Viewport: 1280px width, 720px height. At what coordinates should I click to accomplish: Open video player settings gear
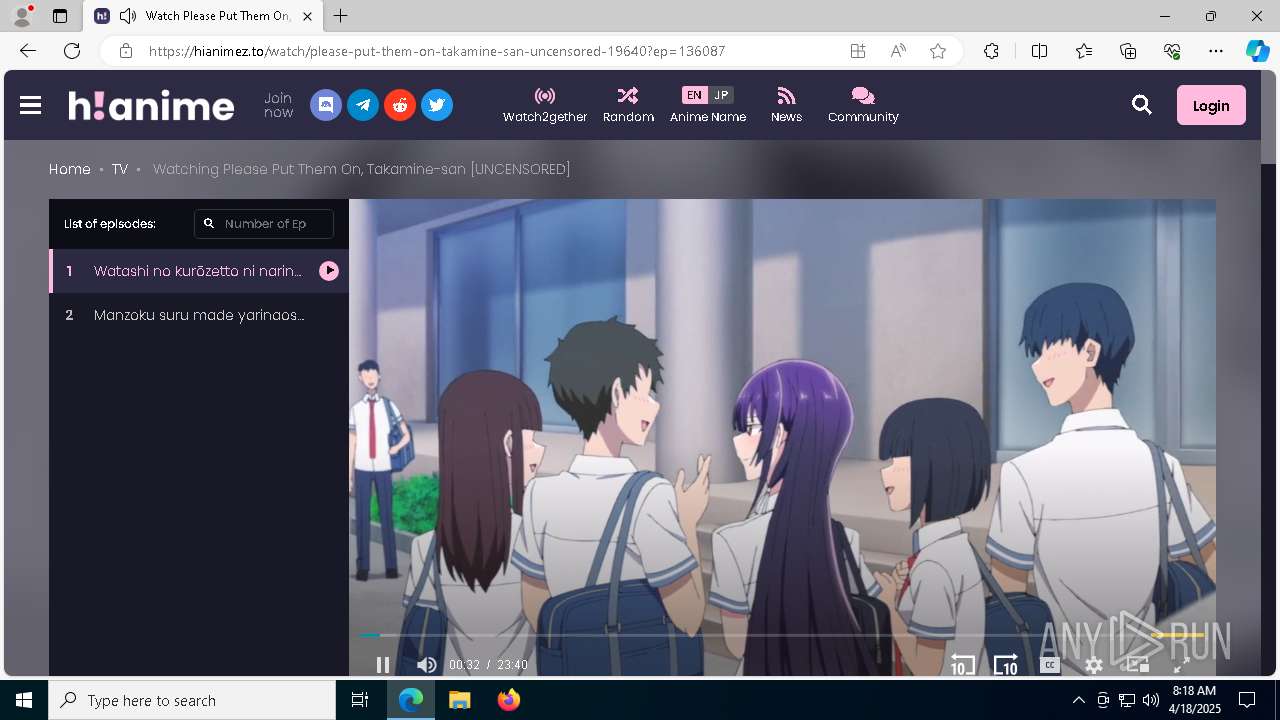[1094, 665]
